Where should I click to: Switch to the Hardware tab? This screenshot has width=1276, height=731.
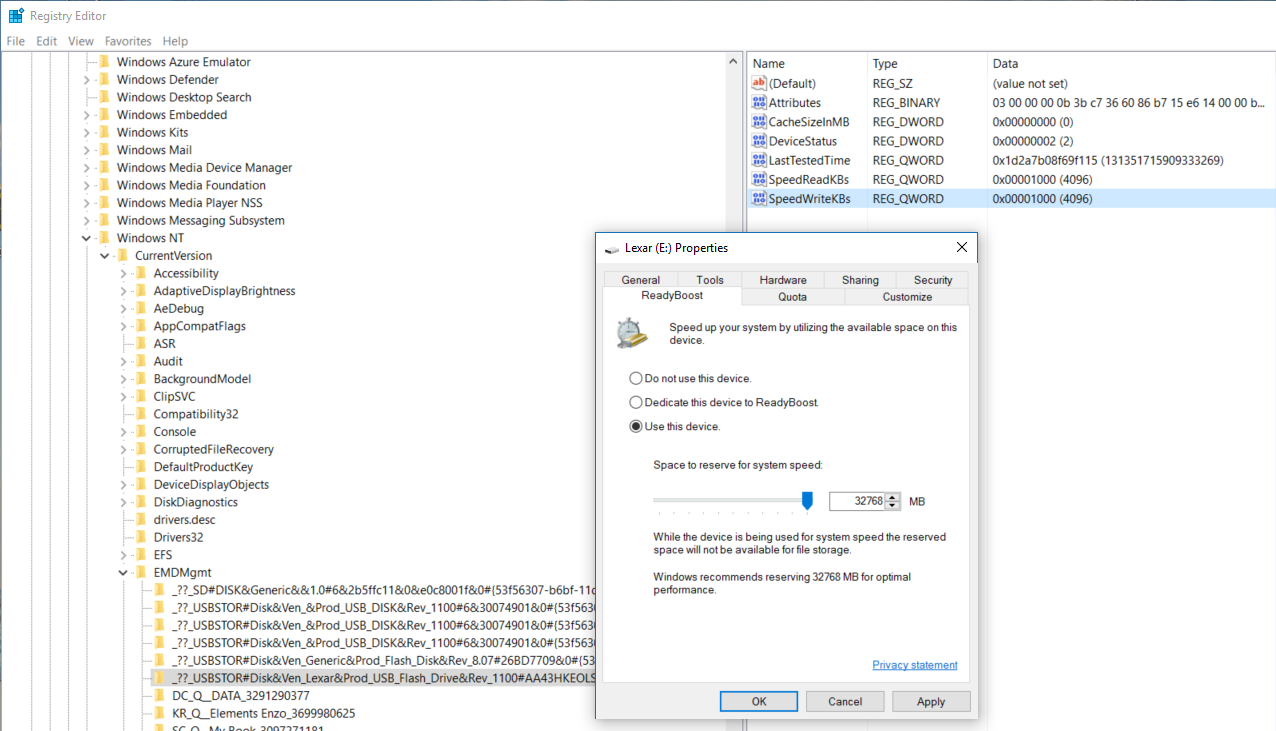pyautogui.click(x=782, y=280)
